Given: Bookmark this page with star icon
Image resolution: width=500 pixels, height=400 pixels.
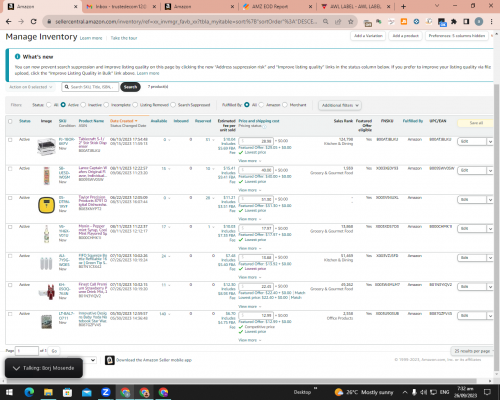Looking at the screenshot, I should 350,22.
